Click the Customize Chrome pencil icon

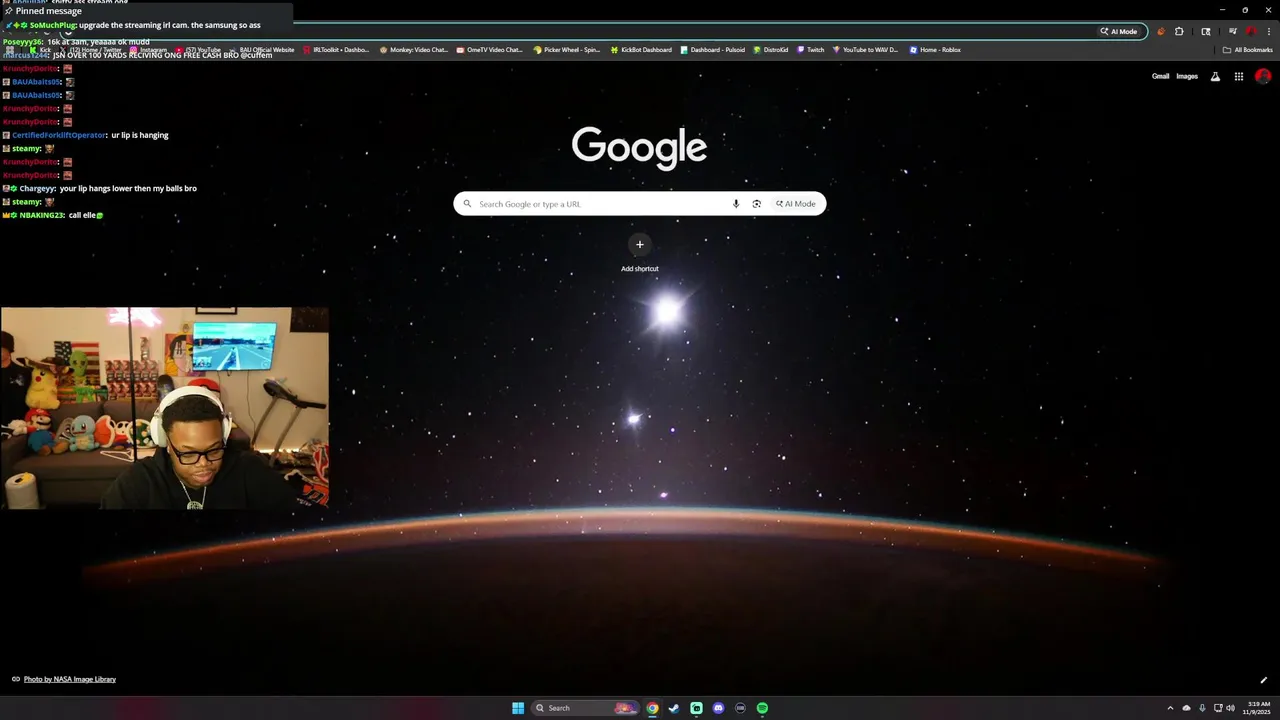click(1263, 680)
